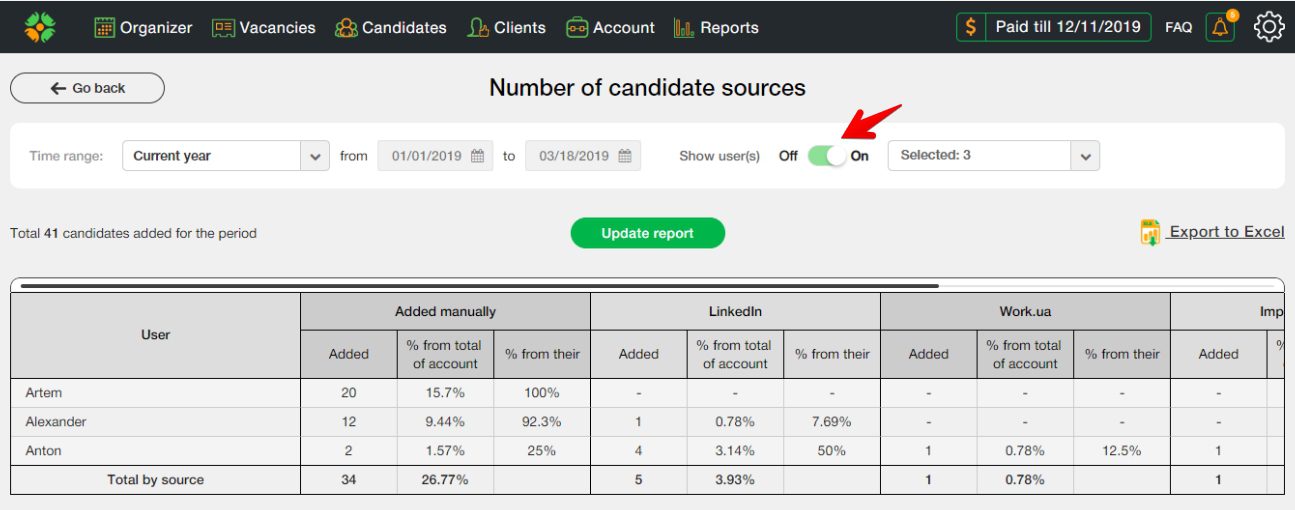This screenshot has width=1295, height=510.
Task: Click the Go back button
Action: click(x=87, y=88)
